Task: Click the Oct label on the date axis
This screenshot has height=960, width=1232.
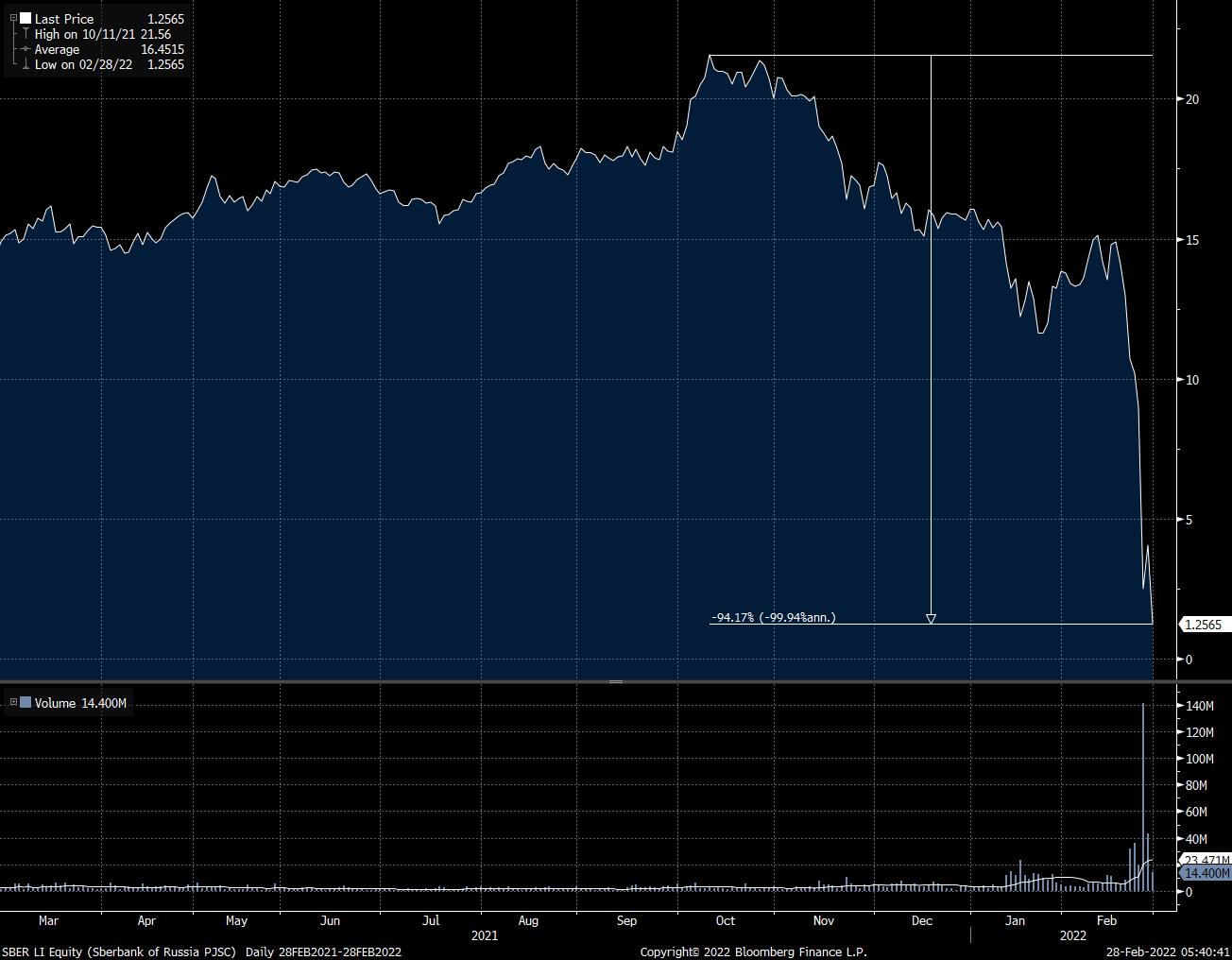Action: click(726, 920)
